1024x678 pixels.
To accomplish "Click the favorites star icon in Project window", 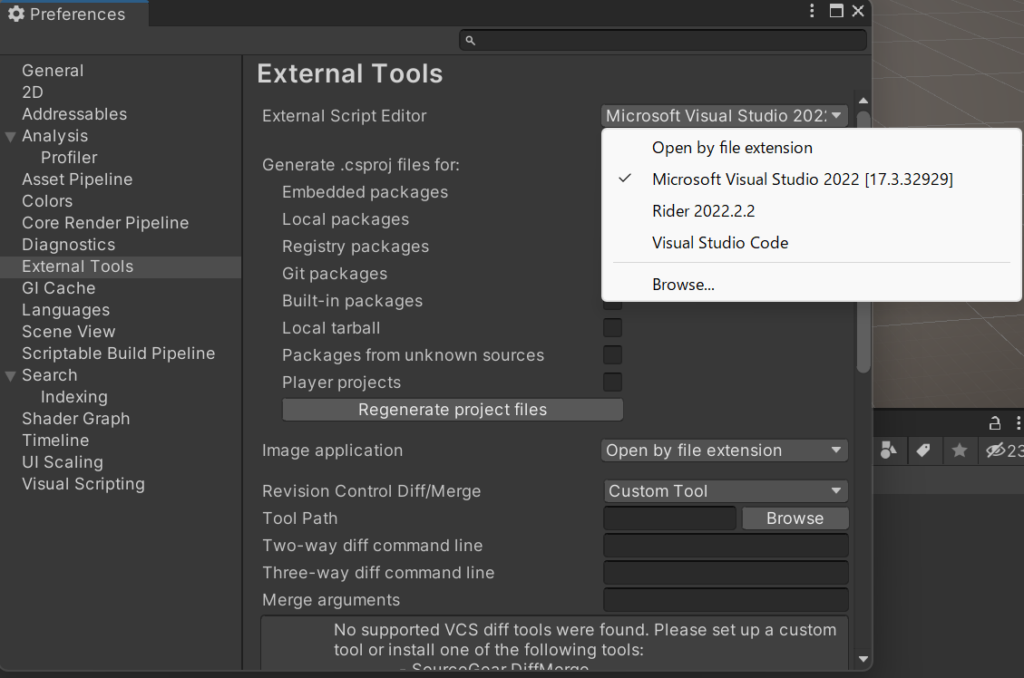I will coord(959,450).
